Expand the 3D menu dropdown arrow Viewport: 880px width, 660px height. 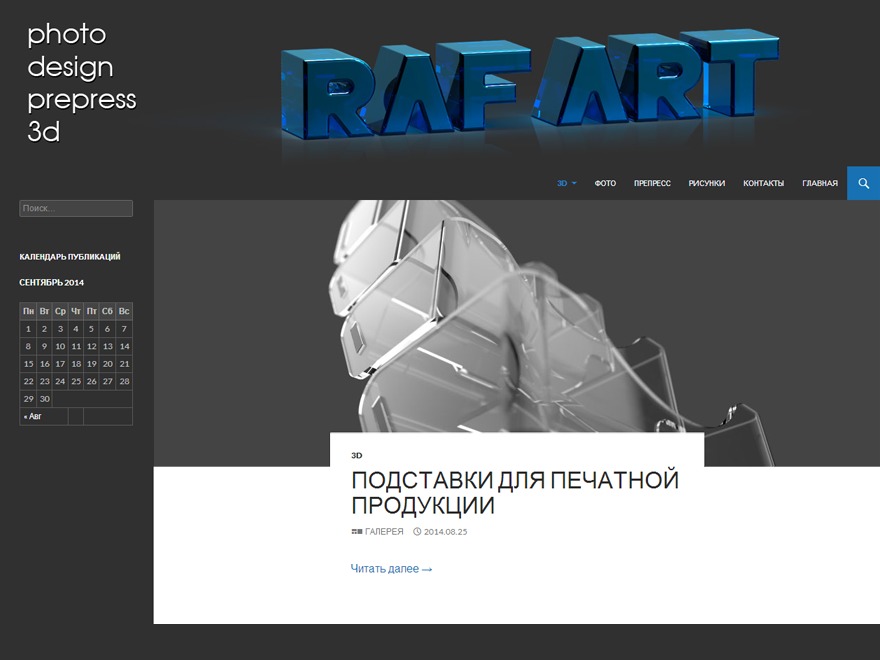click(574, 184)
